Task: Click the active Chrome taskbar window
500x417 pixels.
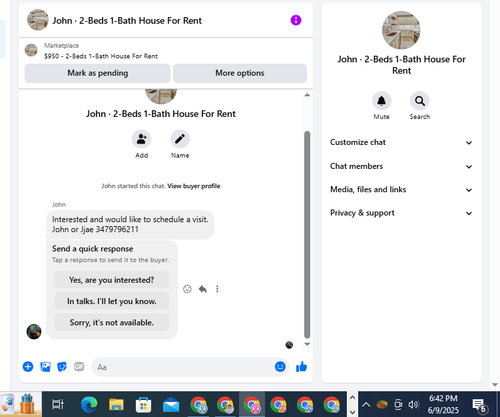Action: coord(252,404)
